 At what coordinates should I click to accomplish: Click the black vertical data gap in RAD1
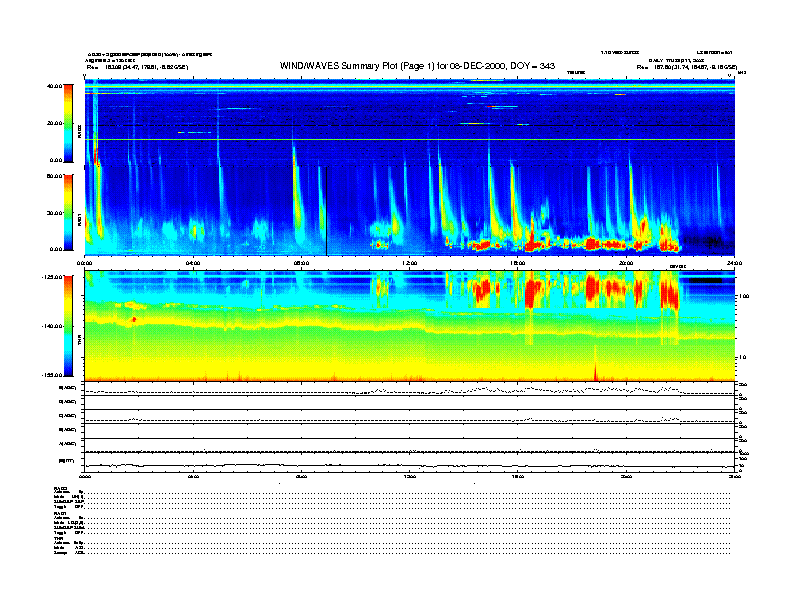click(x=326, y=210)
